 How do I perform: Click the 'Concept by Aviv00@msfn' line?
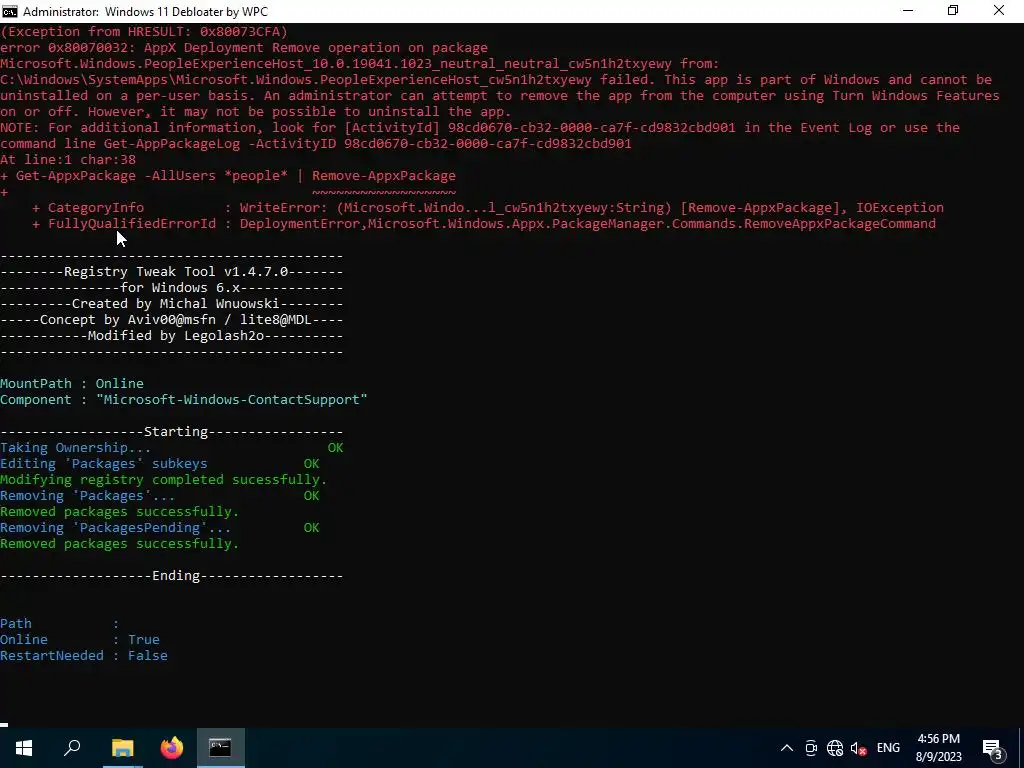click(x=172, y=320)
